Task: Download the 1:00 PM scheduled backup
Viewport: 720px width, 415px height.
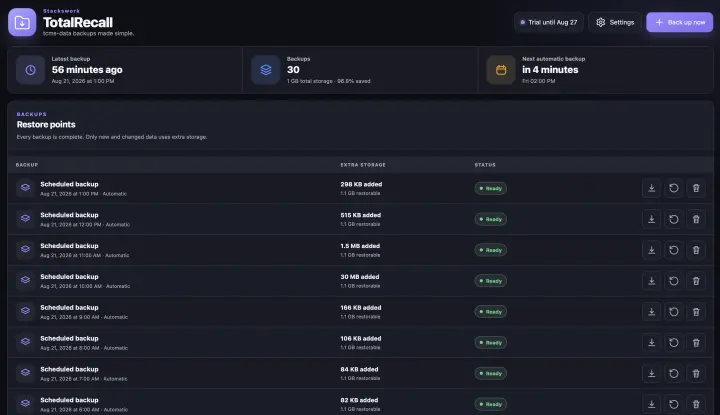Action: click(651, 188)
